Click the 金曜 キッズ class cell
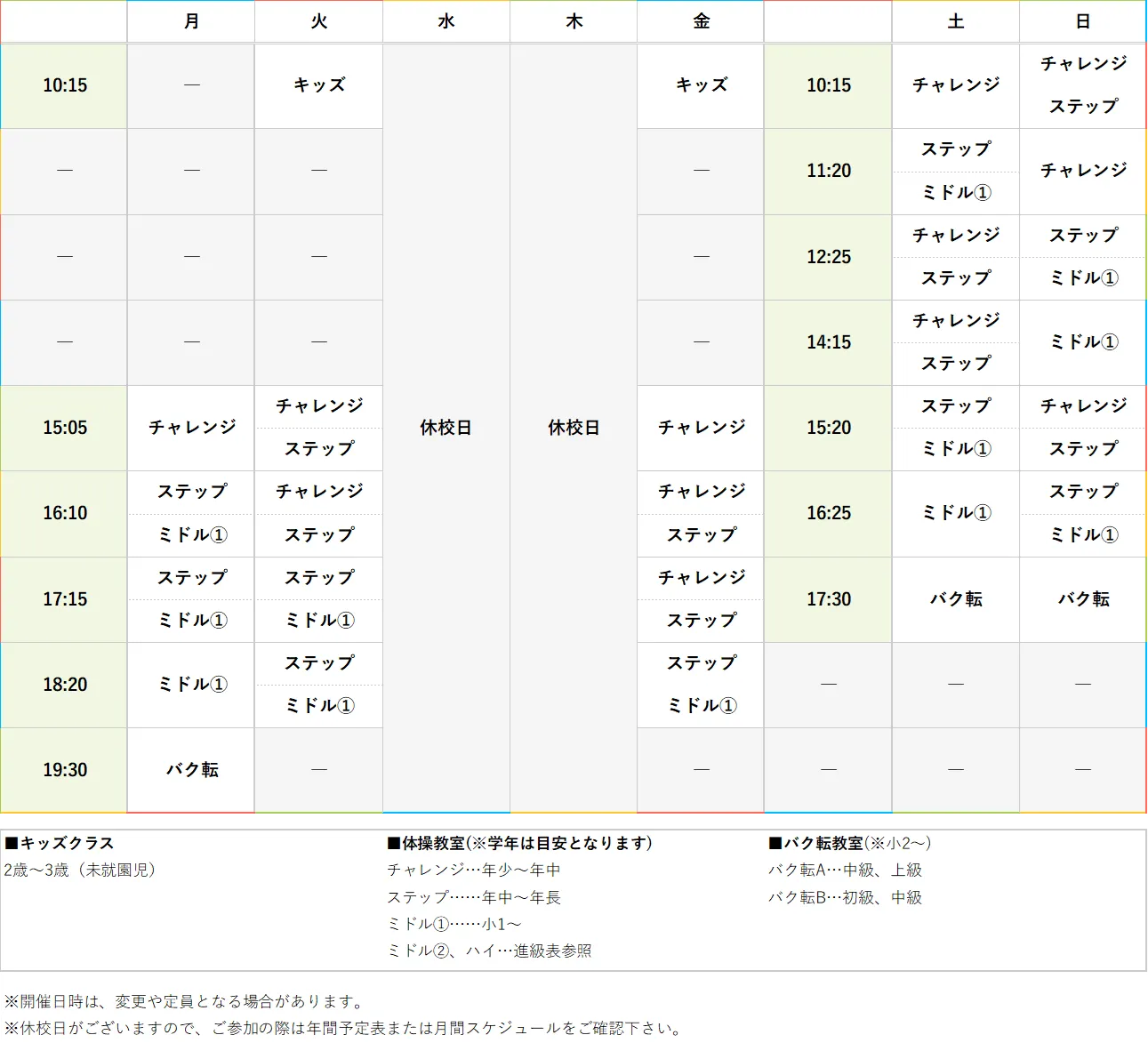Image resolution: width=1148 pixels, height=1043 pixels. [700, 86]
